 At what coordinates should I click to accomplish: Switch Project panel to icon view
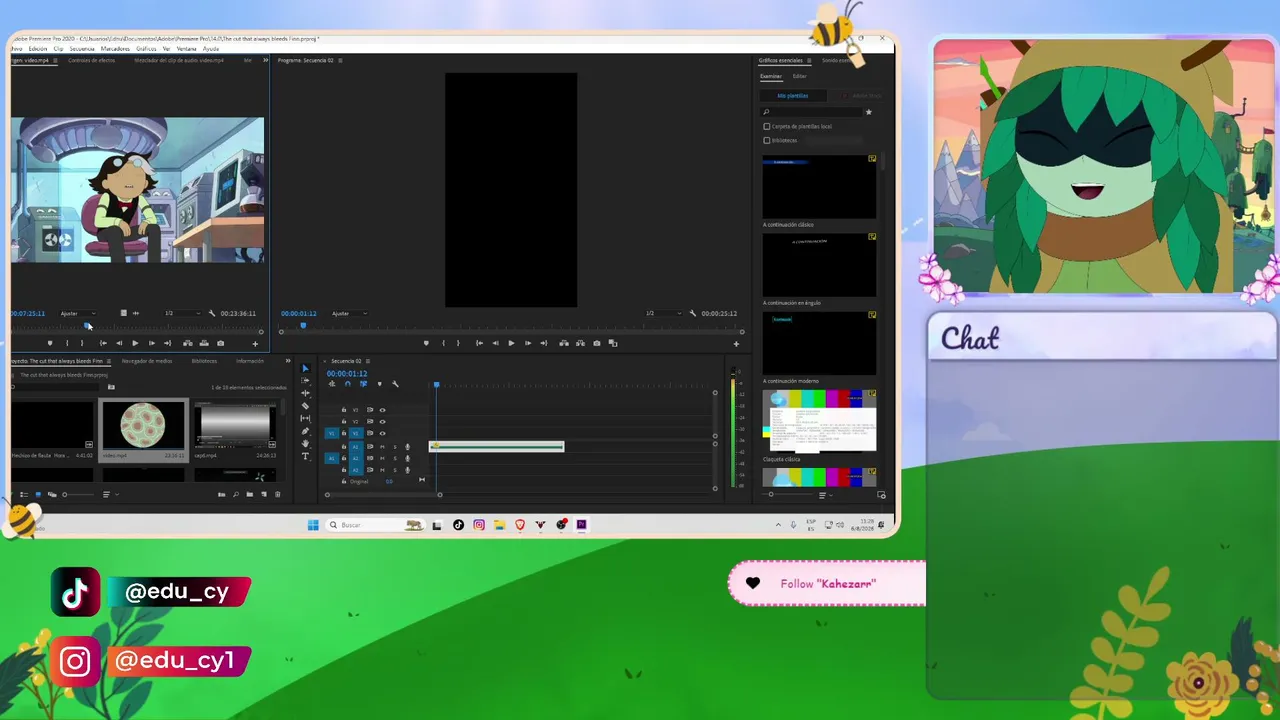pyautogui.click(x=39, y=494)
